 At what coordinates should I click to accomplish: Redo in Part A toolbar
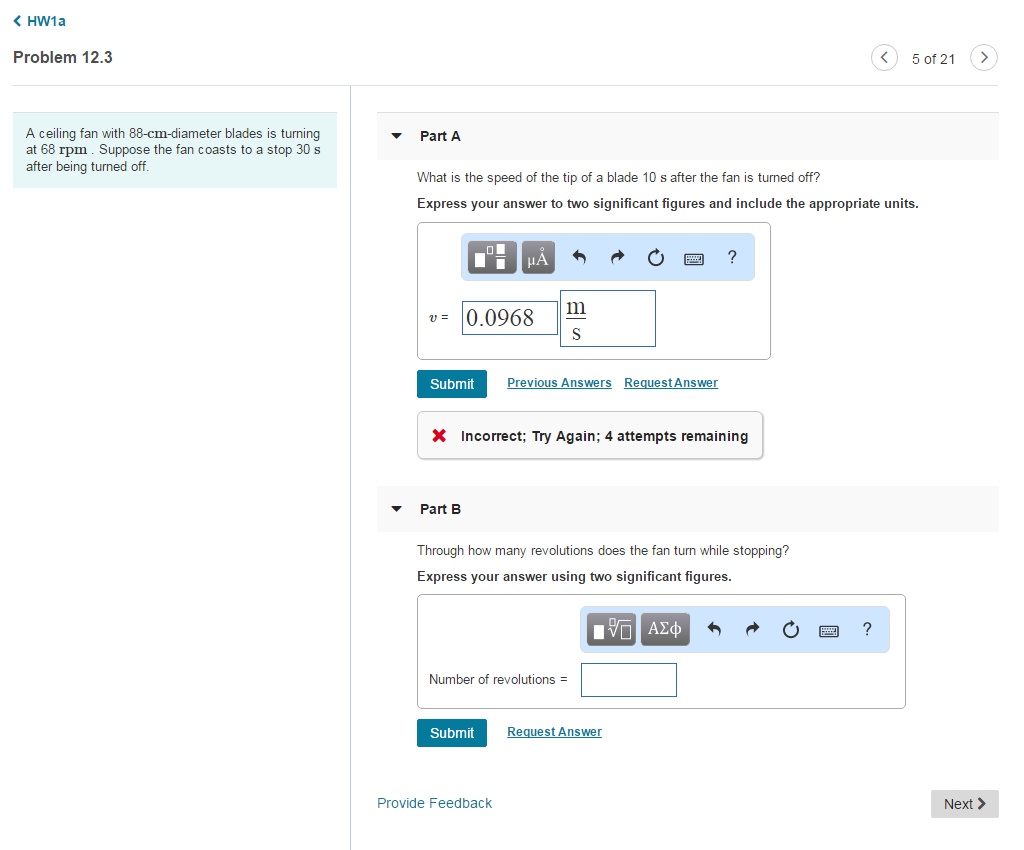click(617, 257)
